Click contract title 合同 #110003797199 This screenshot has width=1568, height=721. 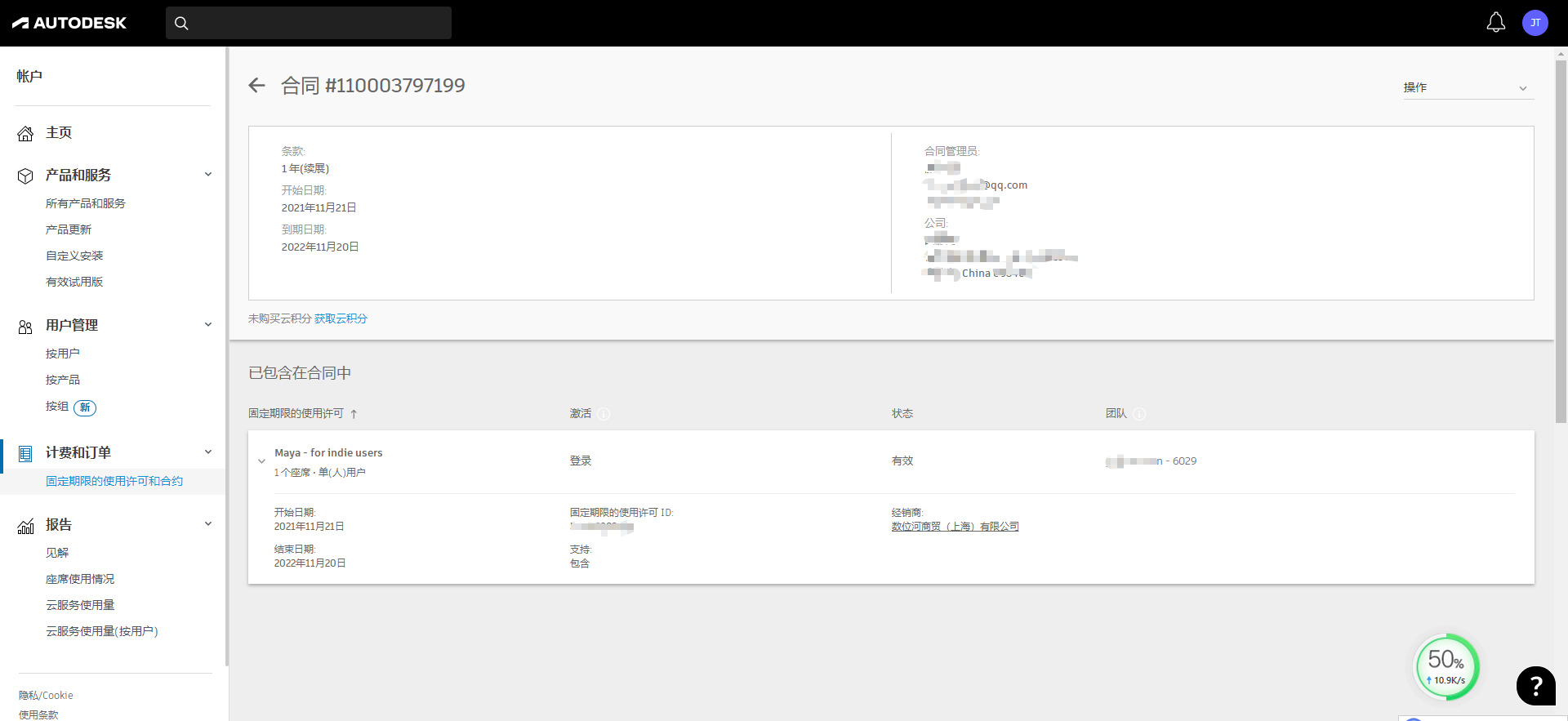[372, 85]
